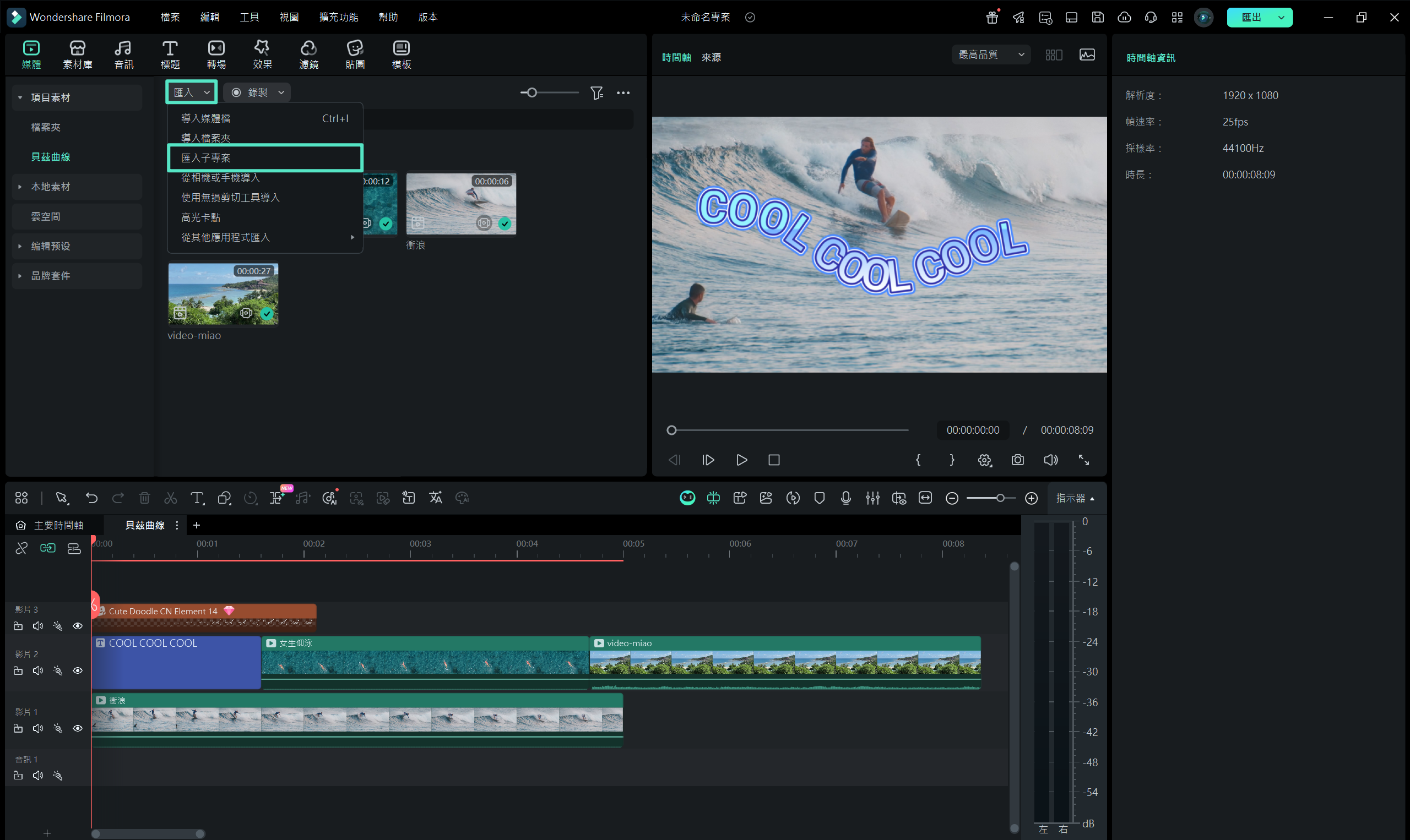This screenshot has height=840, width=1410.
Task: Select the text tool in timeline toolbar
Action: pyautogui.click(x=197, y=498)
